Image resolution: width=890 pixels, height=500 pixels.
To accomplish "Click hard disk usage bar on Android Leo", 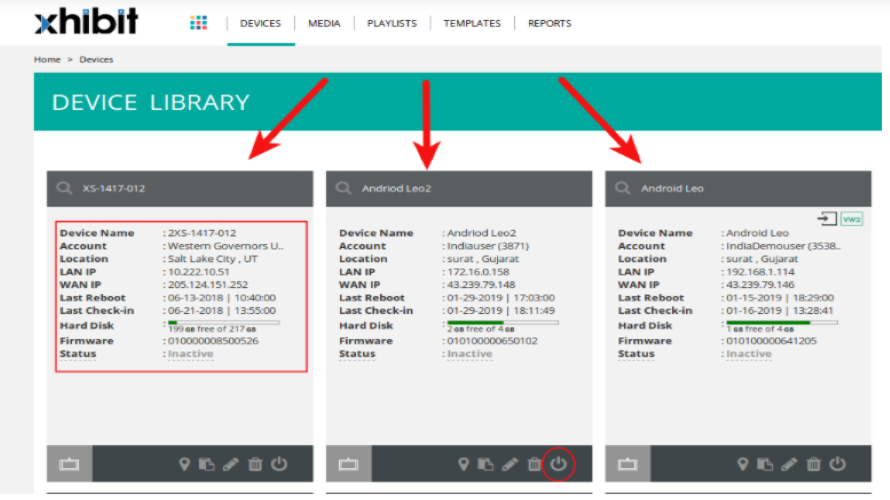I will (781, 322).
